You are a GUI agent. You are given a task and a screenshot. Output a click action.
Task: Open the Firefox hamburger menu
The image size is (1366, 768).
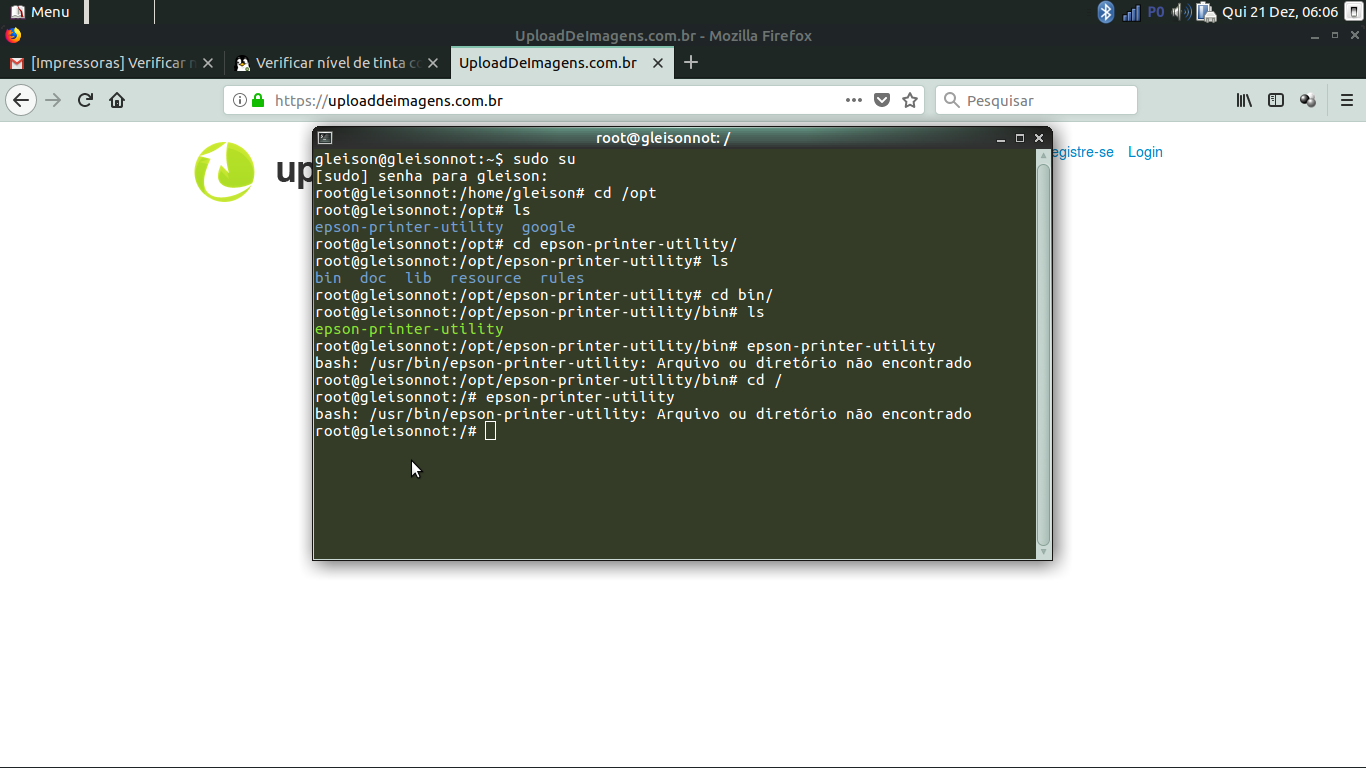coord(1346,100)
